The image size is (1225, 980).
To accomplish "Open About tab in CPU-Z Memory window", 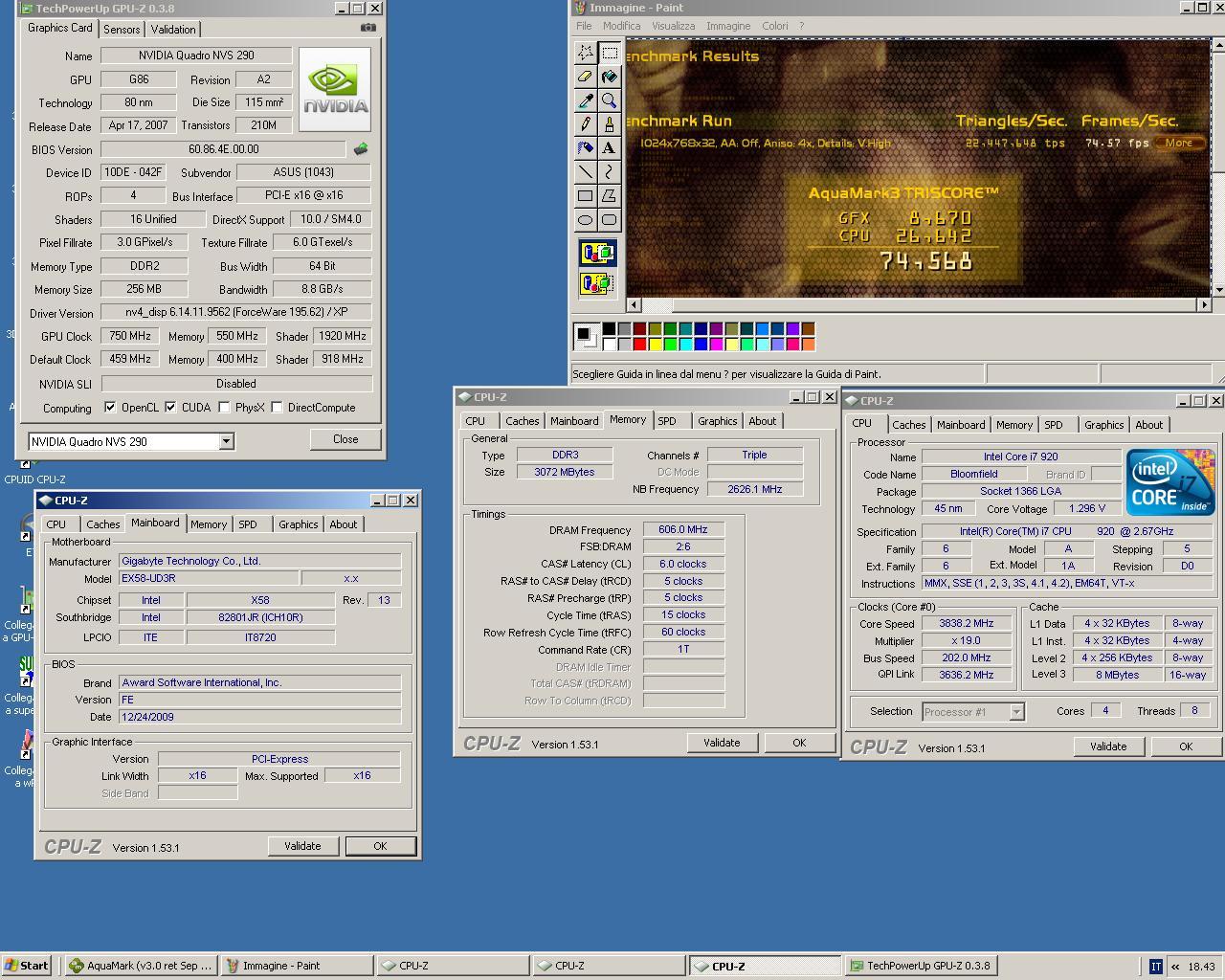I will click(x=763, y=421).
